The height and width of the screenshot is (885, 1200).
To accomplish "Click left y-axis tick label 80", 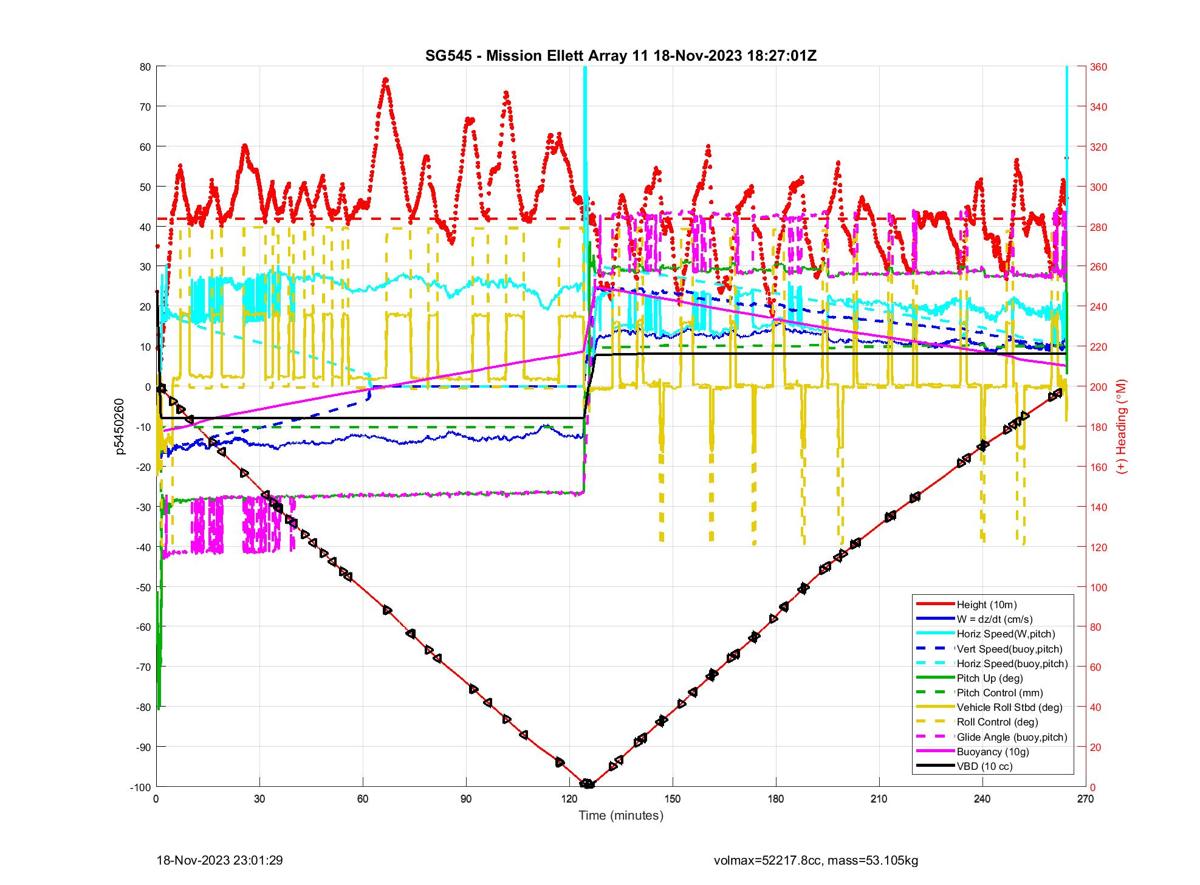I will [x=145, y=67].
